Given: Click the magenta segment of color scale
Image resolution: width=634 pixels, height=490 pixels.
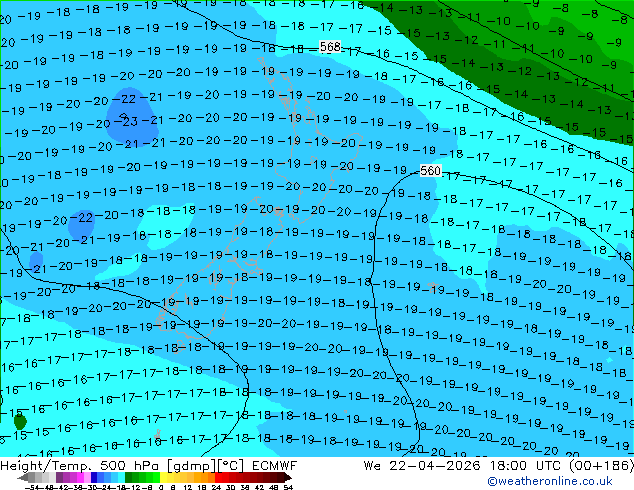Looking at the screenshot, I should pos(80,477).
